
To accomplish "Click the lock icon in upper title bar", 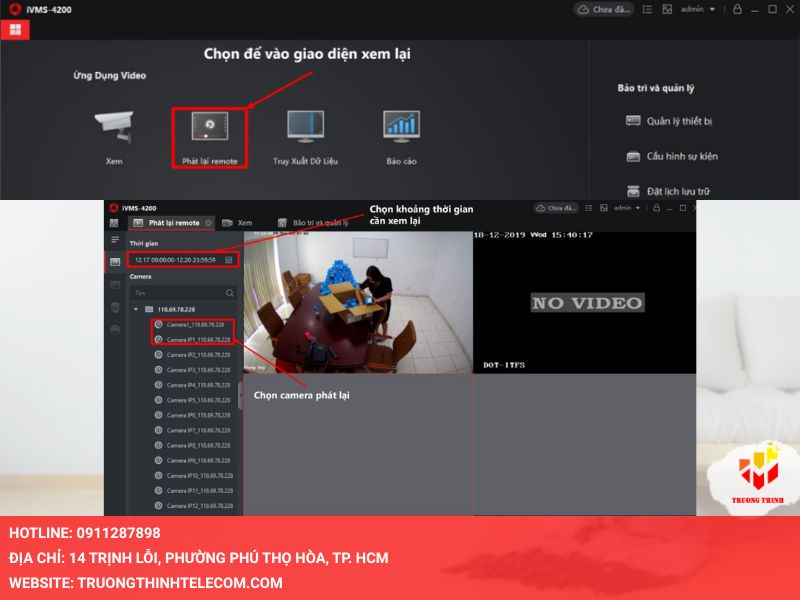I will point(737,9).
